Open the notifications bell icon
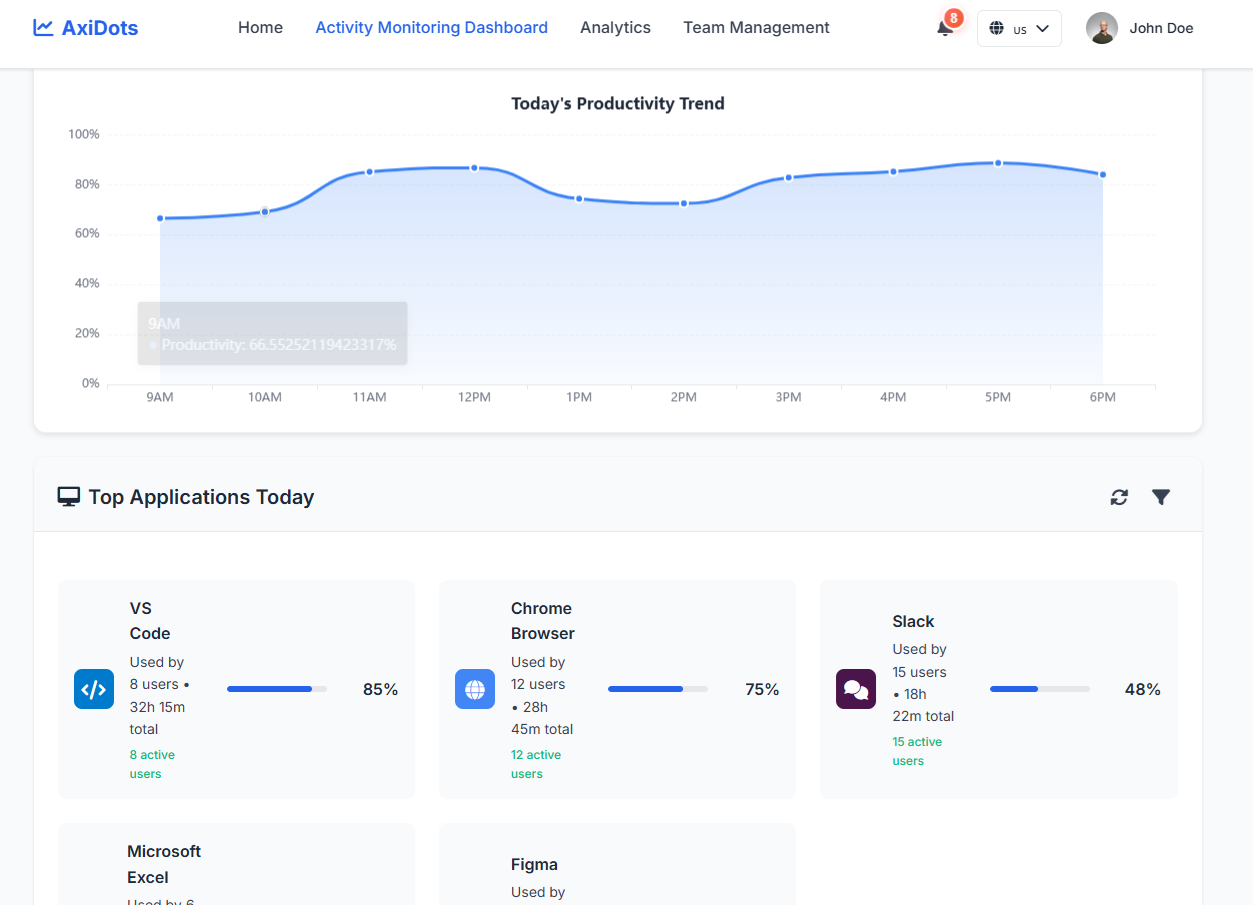The width and height of the screenshot is (1253, 905). [945, 28]
